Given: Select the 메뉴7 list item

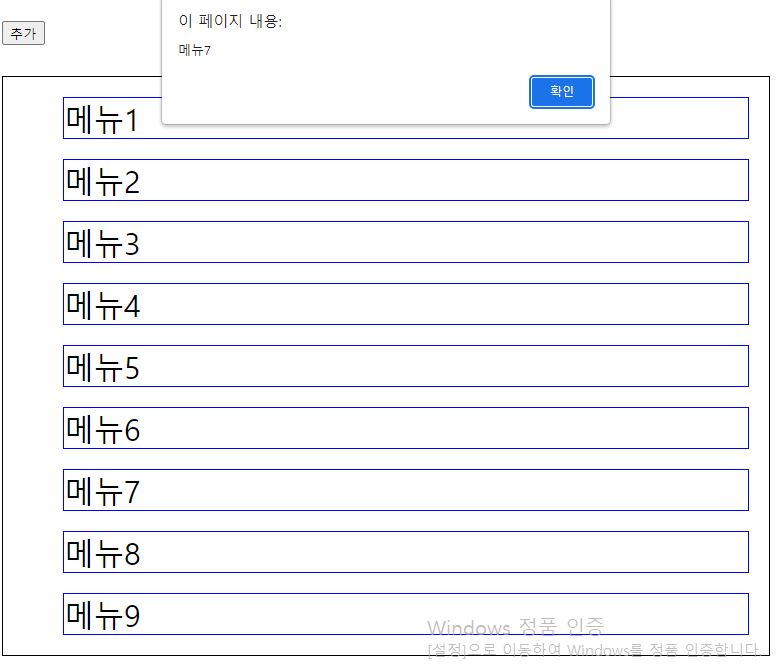Looking at the screenshot, I should coord(406,490).
